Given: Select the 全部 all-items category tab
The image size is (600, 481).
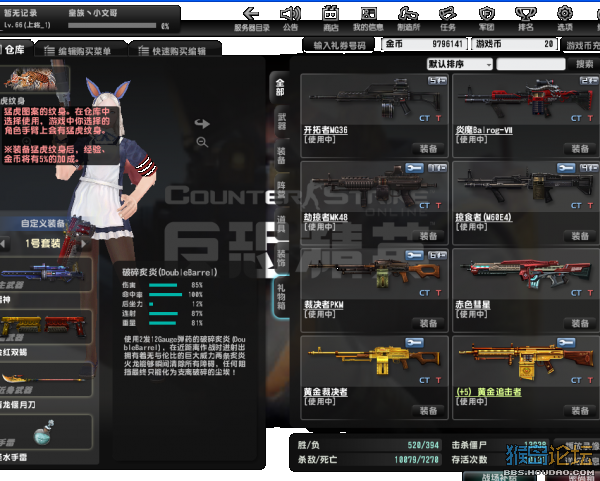Looking at the screenshot, I should click(280, 87).
